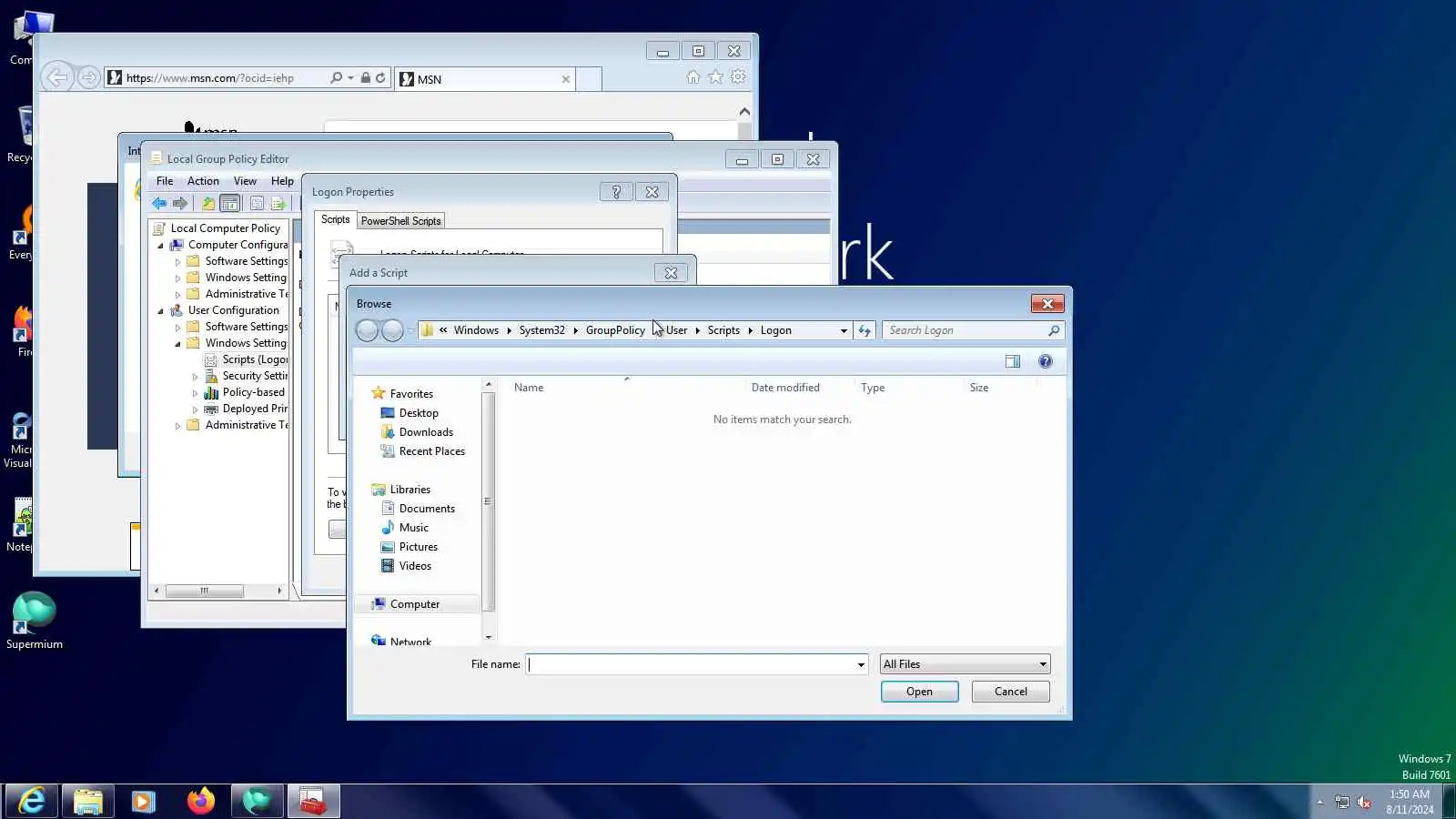The width and height of the screenshot is (1456, 819).
Task: Click the magnifier icon in Search Logon box
Action: [1054, 330]
